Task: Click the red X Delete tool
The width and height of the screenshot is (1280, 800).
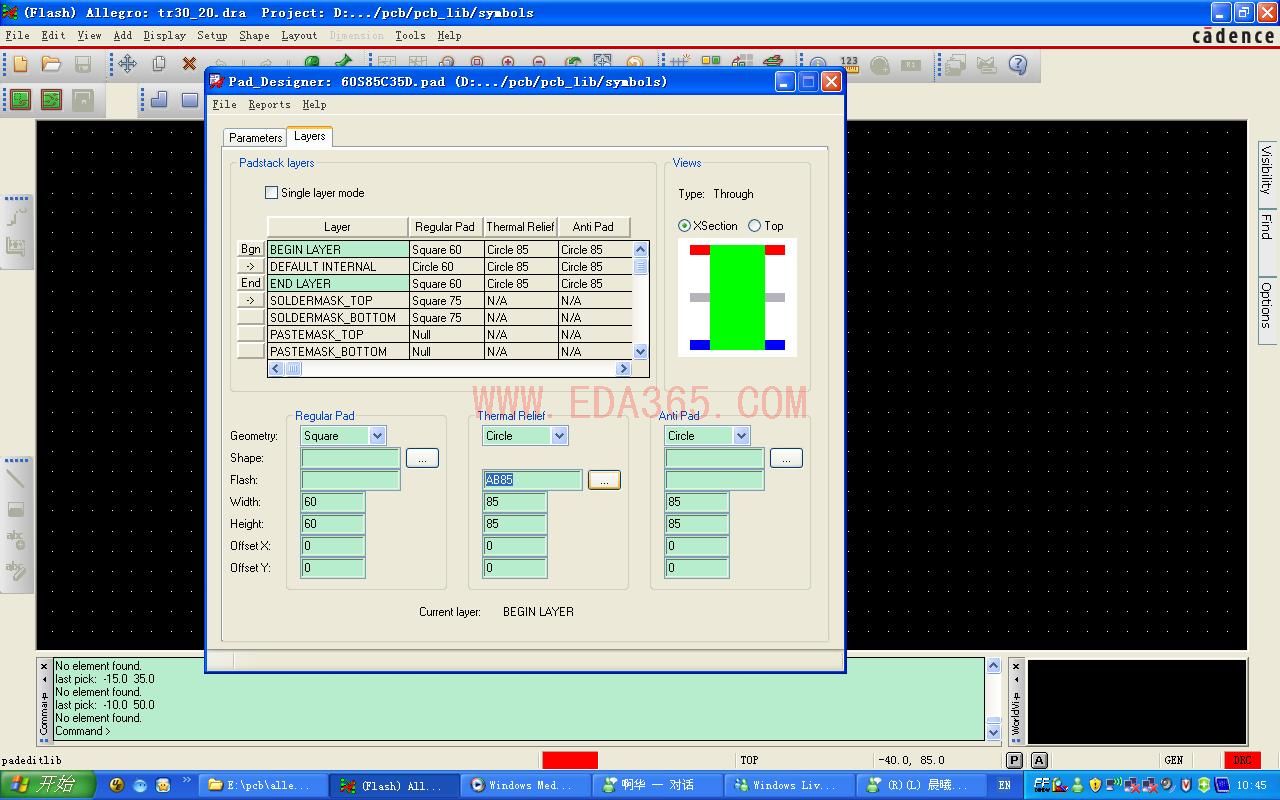Action: (189, 64)
